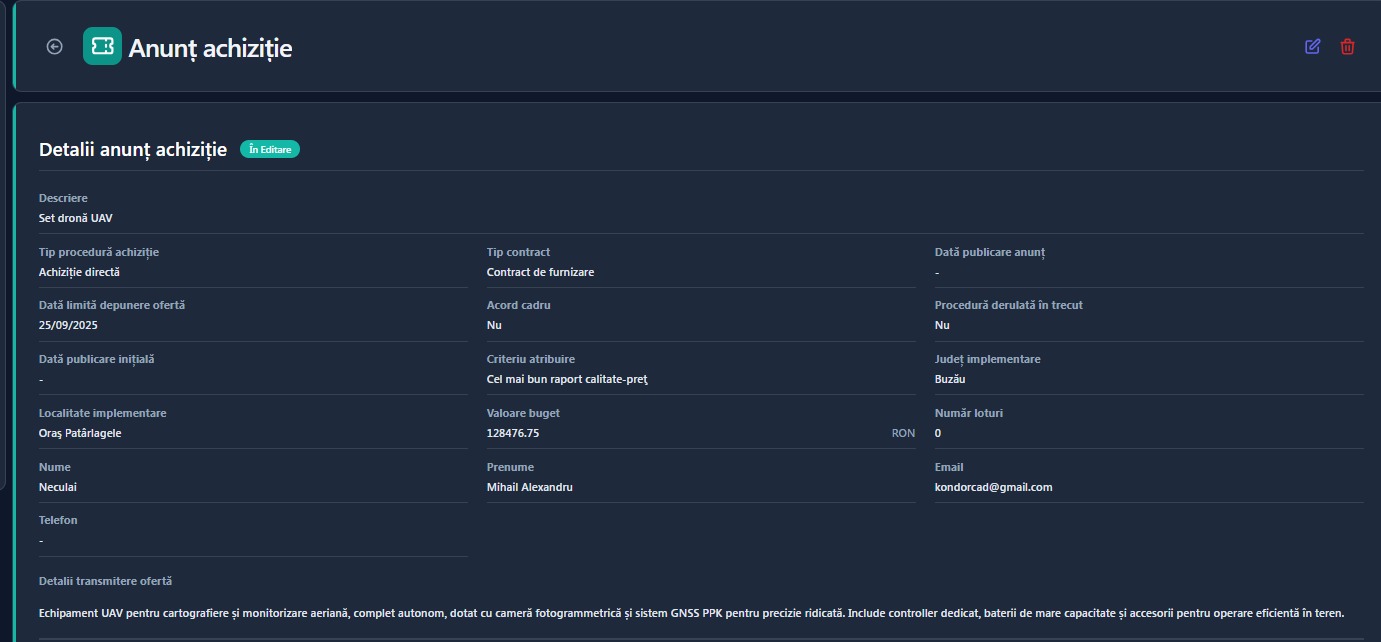Screen dimensions: 1381x642
Task: Click the "În Editare" status badge
Action: click(270, 150)
